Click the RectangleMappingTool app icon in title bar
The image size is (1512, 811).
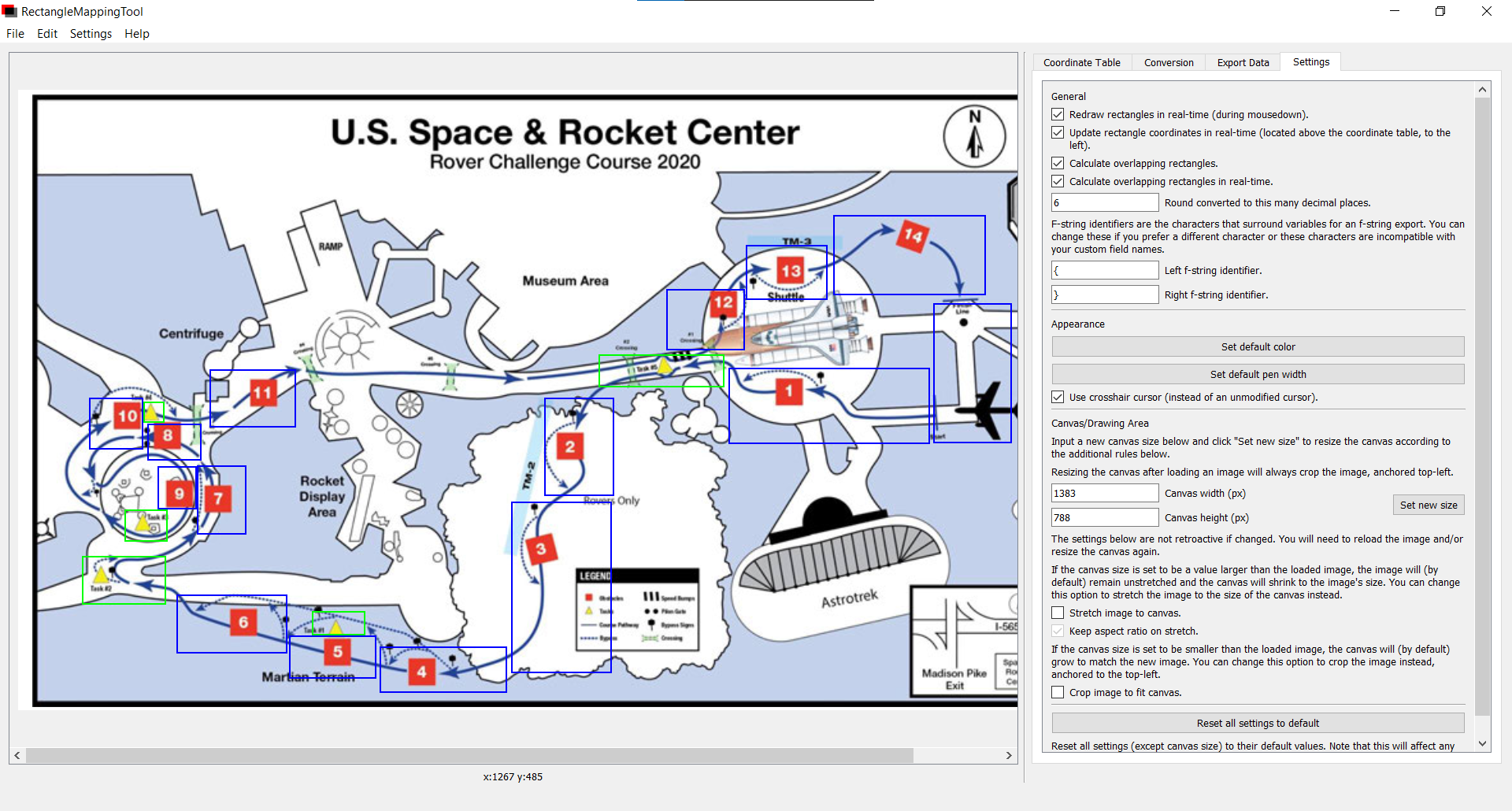[x=9, y=11]
